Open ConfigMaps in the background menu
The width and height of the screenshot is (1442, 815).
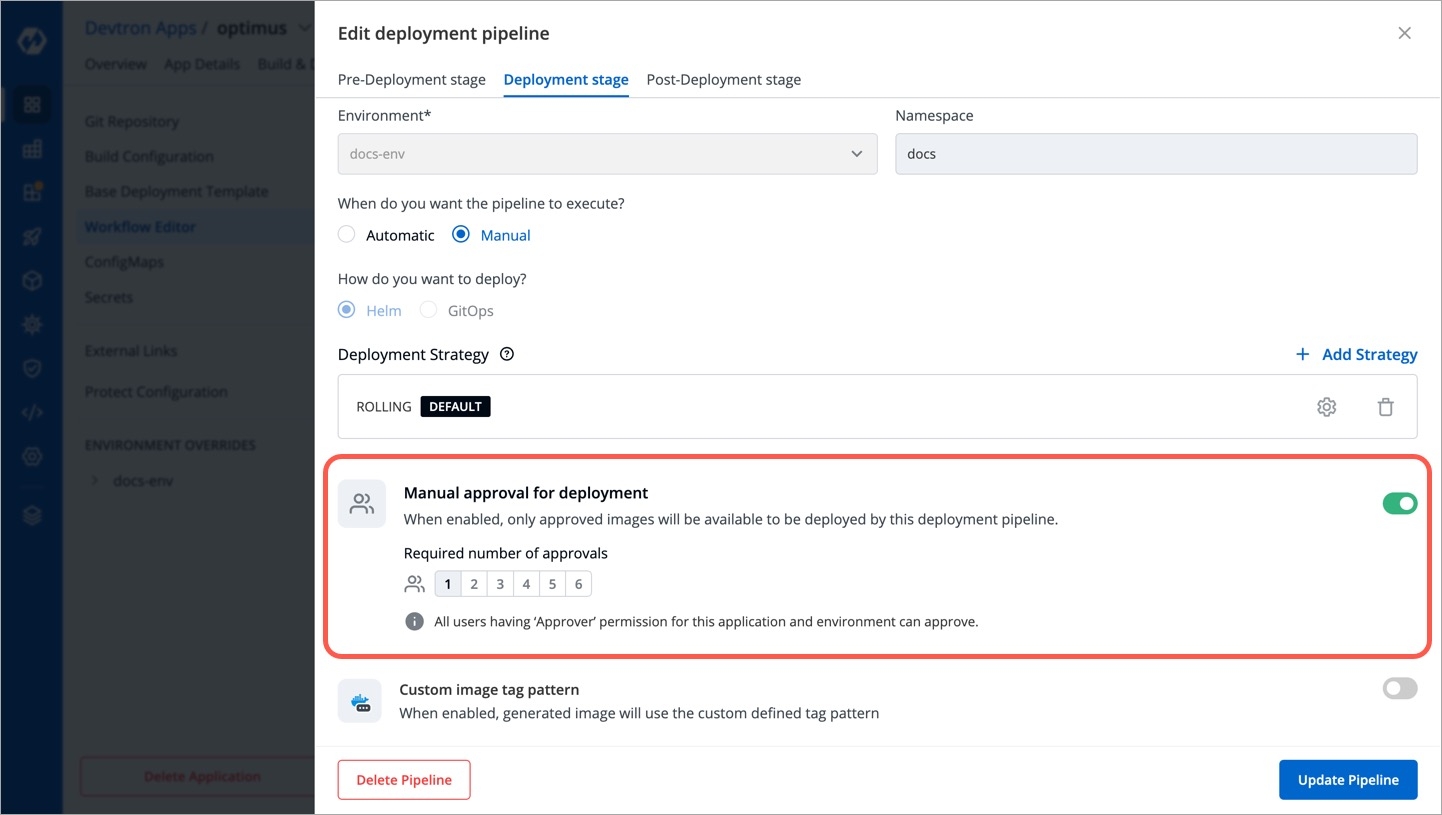pos(124,262)
